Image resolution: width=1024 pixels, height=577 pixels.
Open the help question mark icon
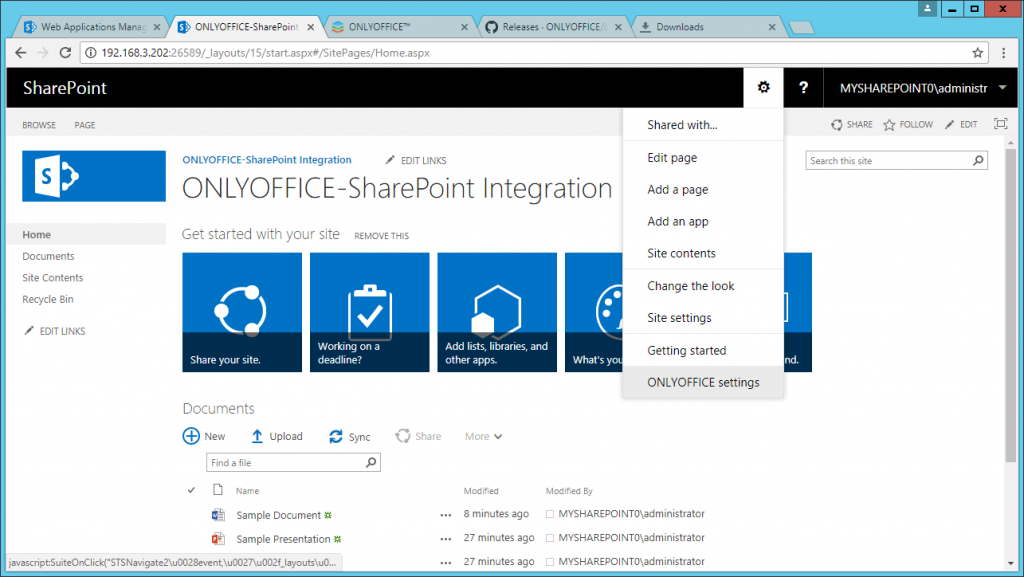pyautogui.click(x=803, y=88)
